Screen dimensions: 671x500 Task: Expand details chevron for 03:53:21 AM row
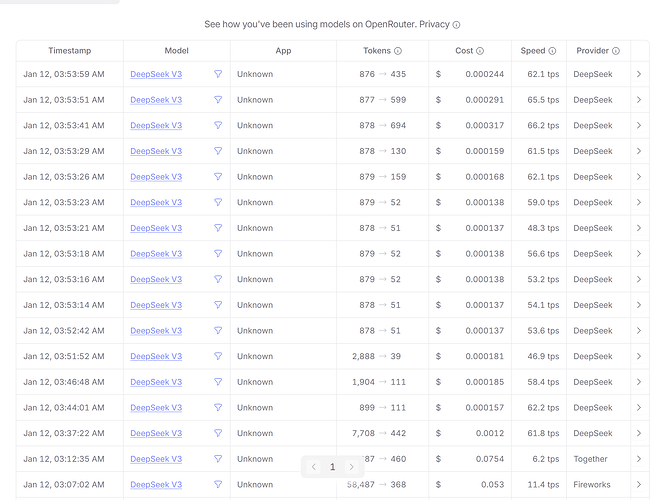(x=639, y=228)
